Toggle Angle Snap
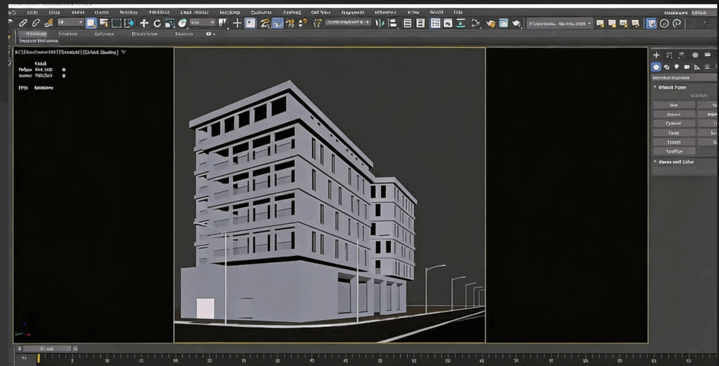The width and height of the screenshot is (719, 366). click(x=277, y=23)
